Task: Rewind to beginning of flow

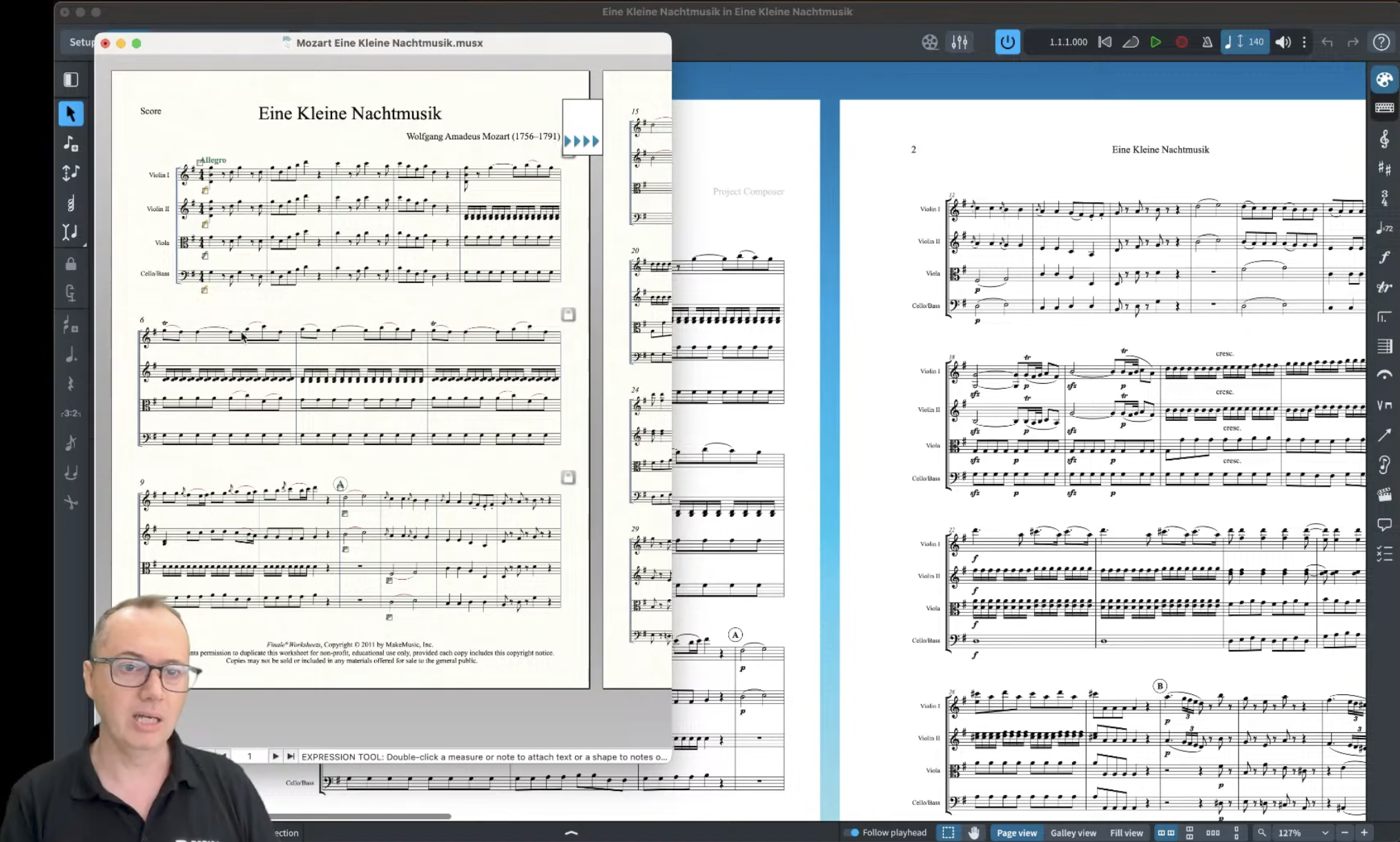Action: (1105, 42)
